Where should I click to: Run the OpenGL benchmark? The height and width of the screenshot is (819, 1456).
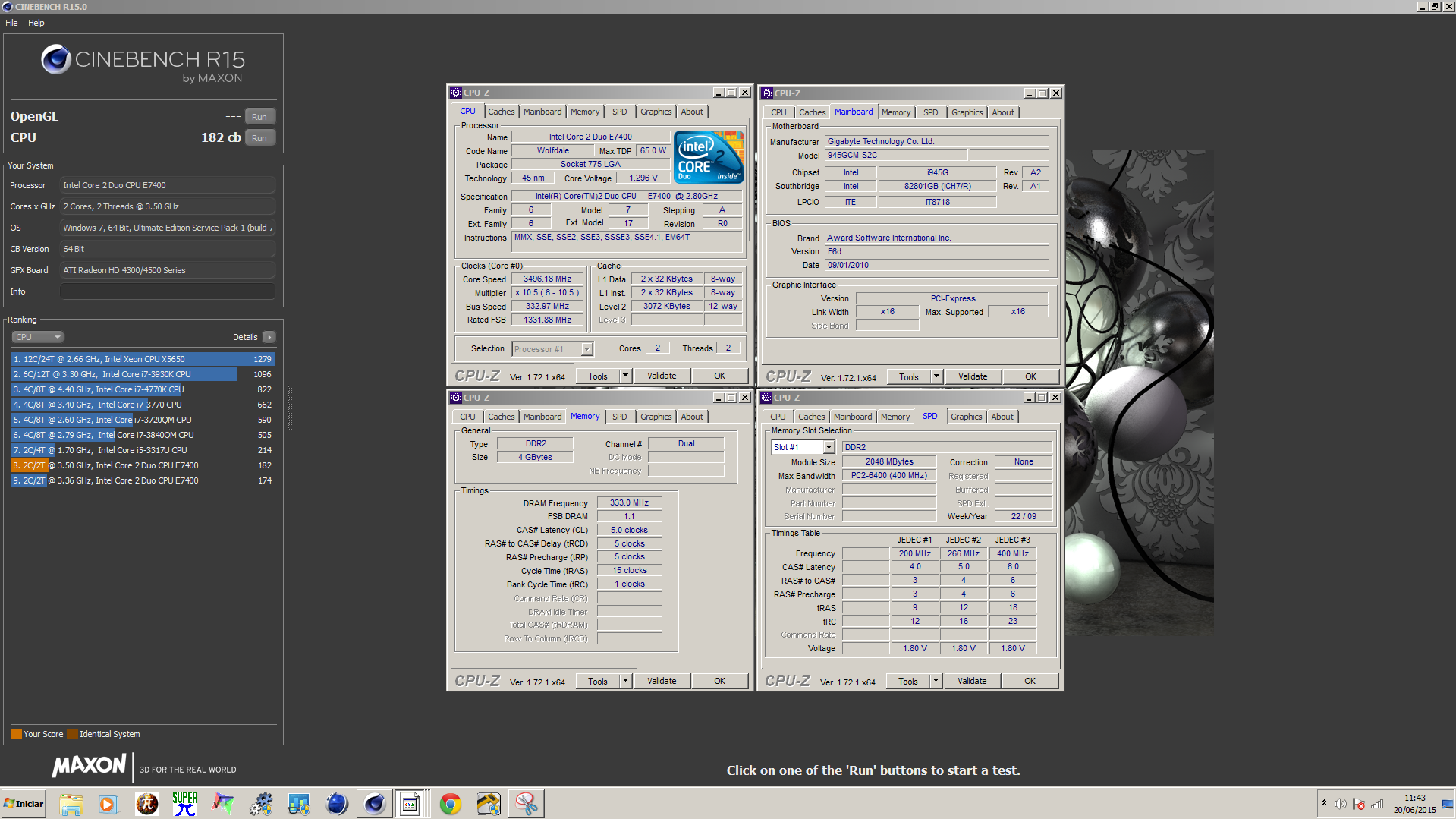coord(259,117)
